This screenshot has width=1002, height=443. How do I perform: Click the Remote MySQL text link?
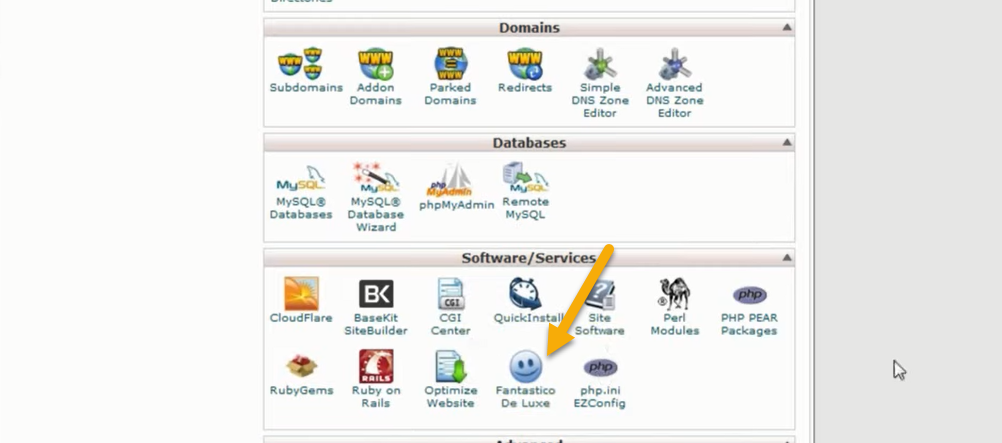525,208
